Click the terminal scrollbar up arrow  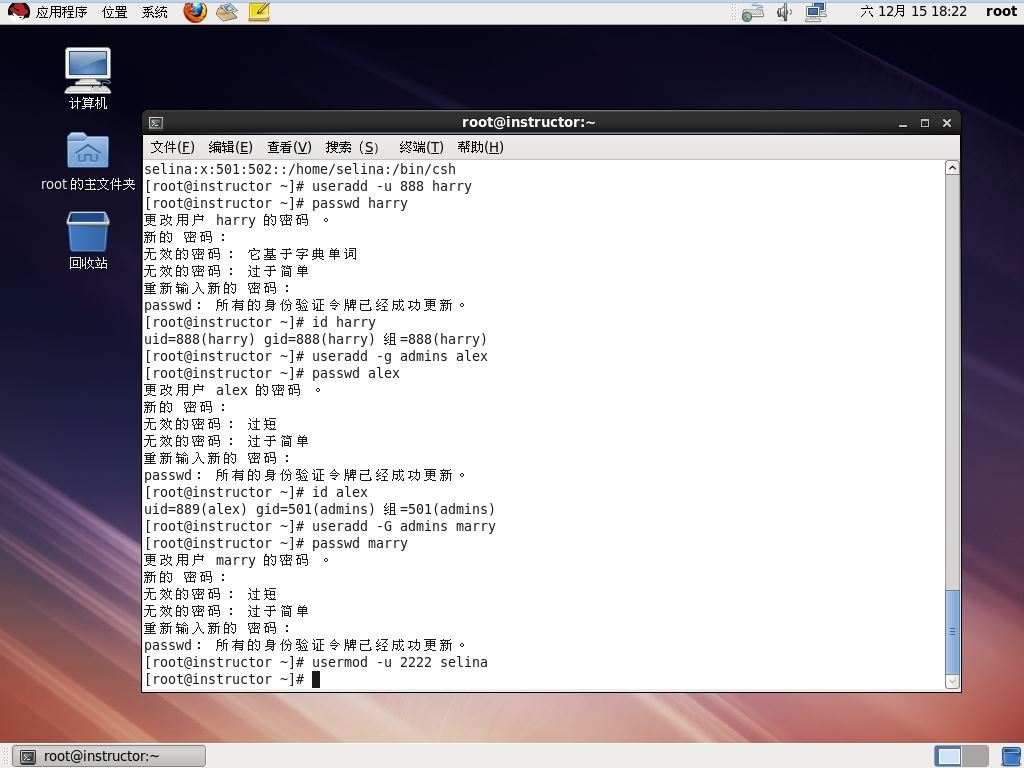pos(953,168)
